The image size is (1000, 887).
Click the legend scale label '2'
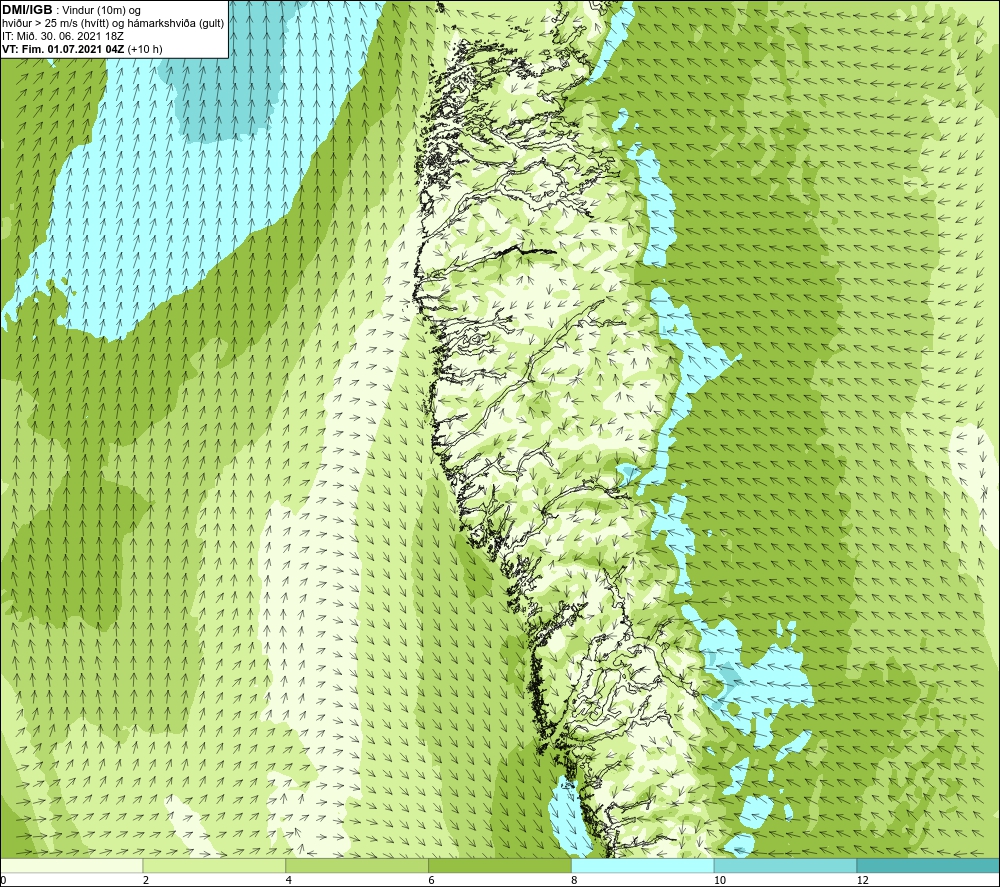(x=146, y=880)
